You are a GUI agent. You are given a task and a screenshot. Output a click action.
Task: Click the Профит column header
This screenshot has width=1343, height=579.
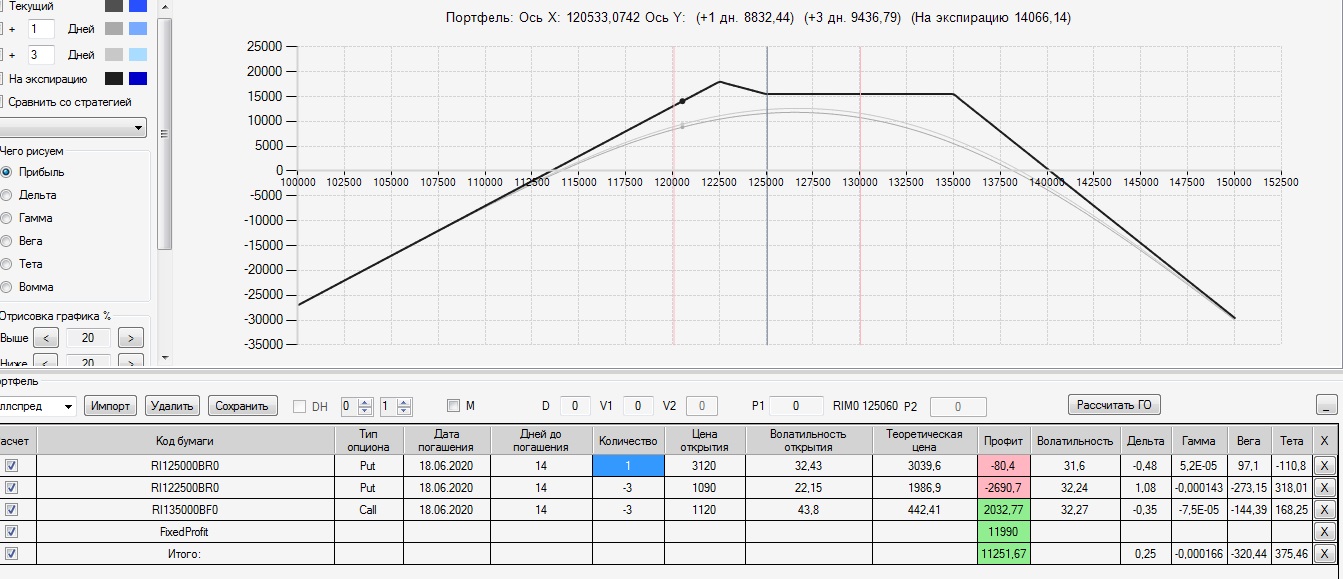pos(1003,440)
